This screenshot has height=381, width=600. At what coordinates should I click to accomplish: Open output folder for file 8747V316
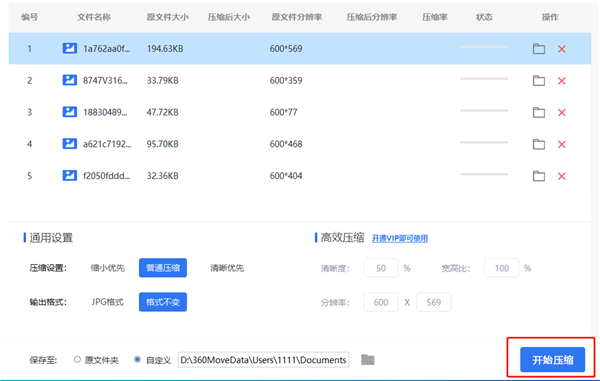(x=539, y=80)
